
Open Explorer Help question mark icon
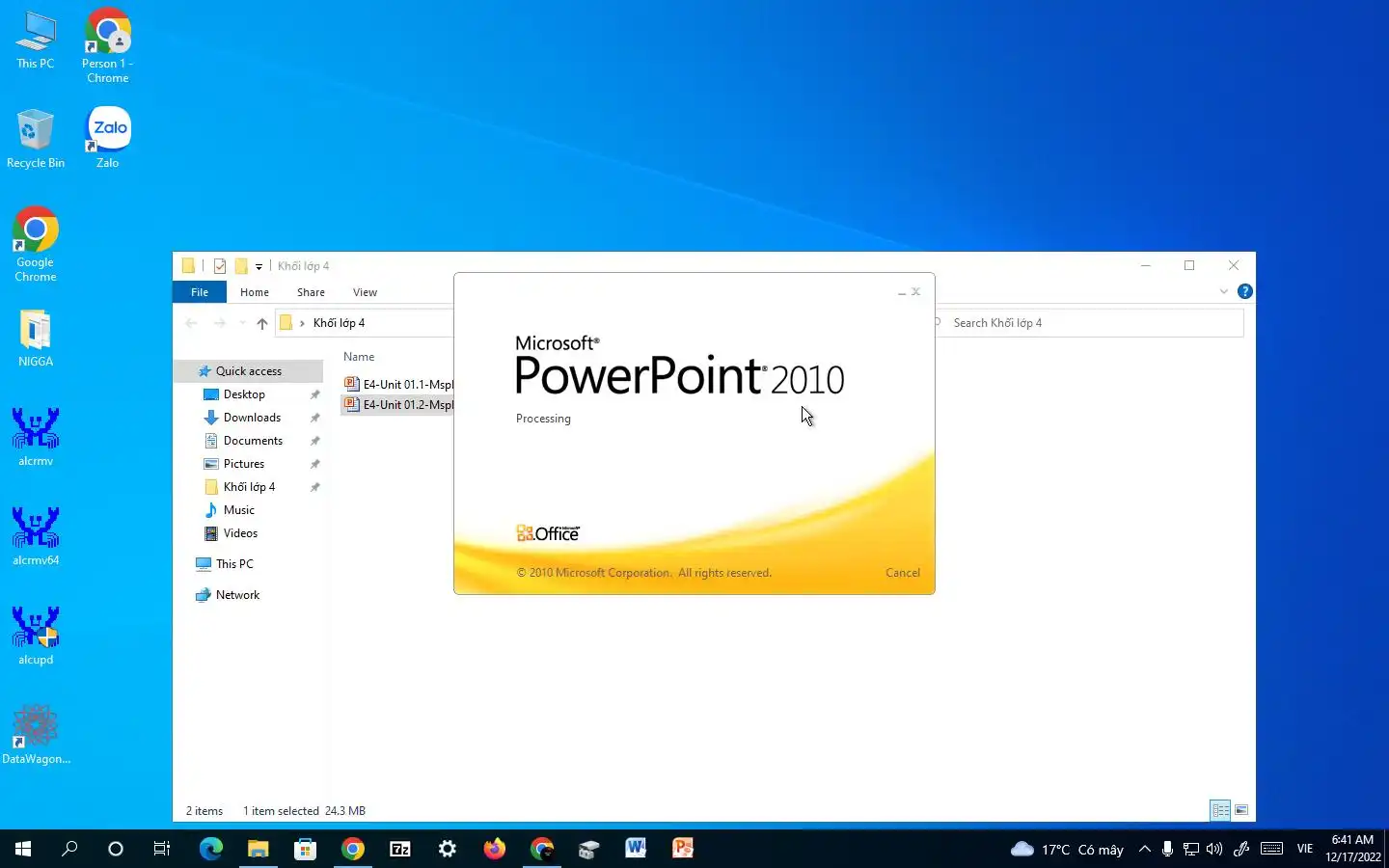1245,291
